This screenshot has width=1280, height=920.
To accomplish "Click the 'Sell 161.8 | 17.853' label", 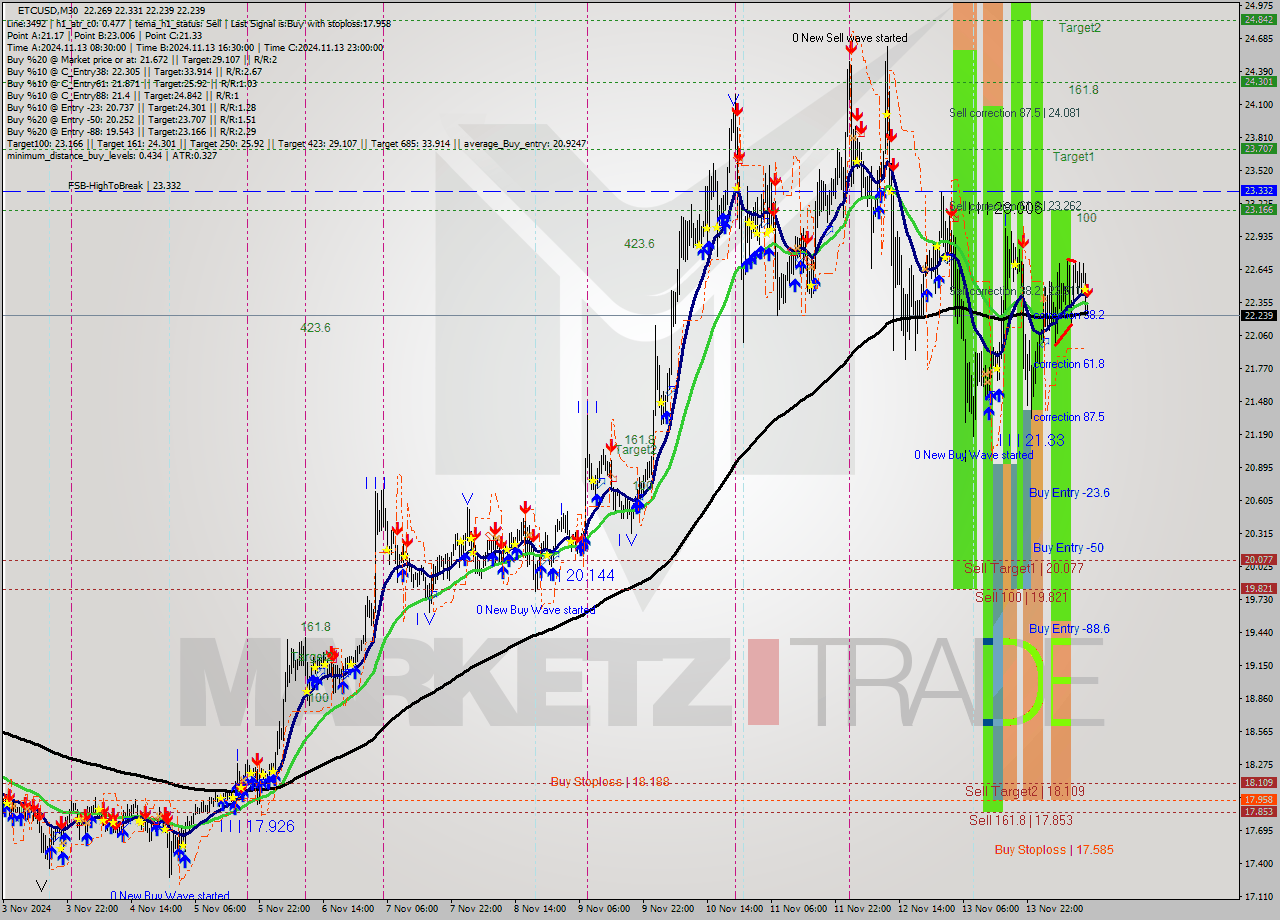I will (x=1021, y=820).
